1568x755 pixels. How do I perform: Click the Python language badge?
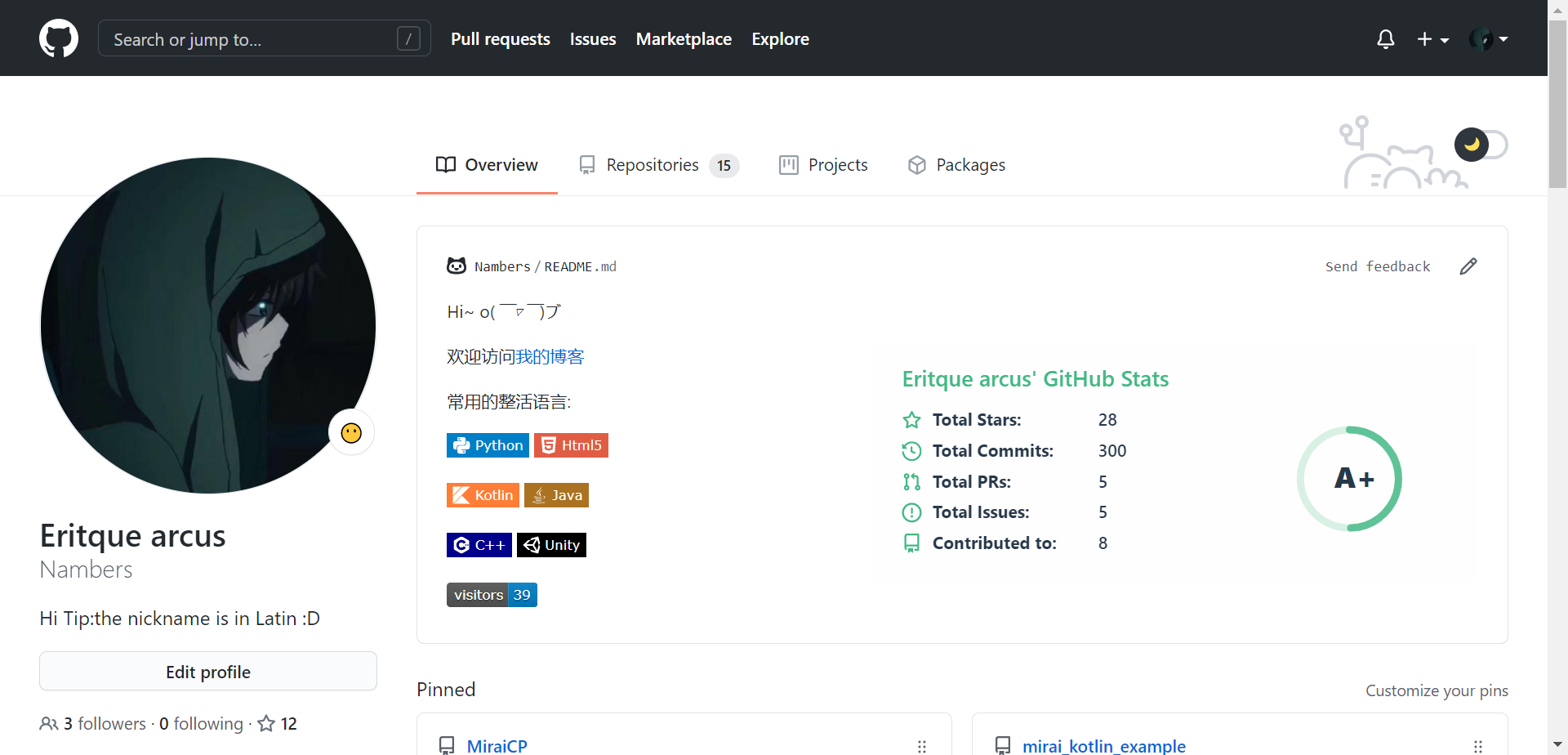[x=488, y=445]
